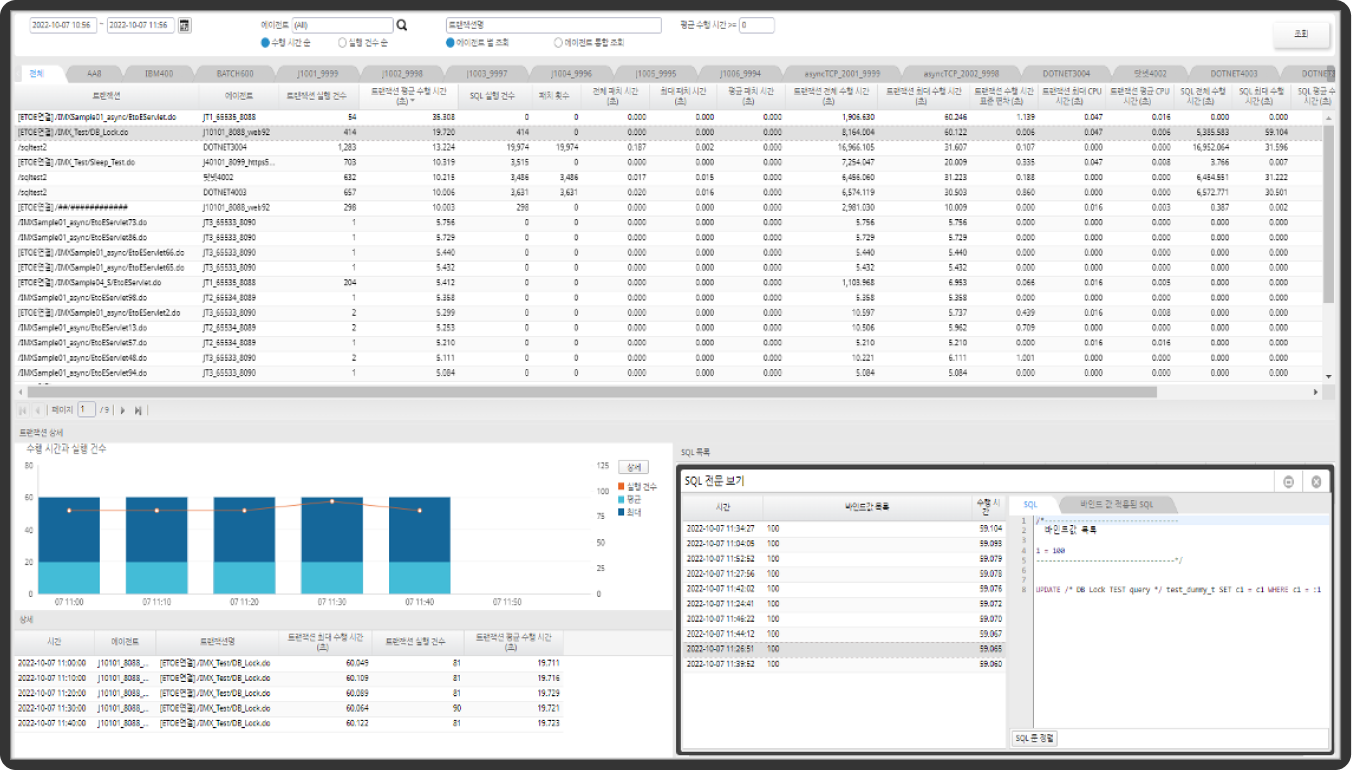
Task: Open the 에이전트 (All) combo box
Action: [342, 25]
